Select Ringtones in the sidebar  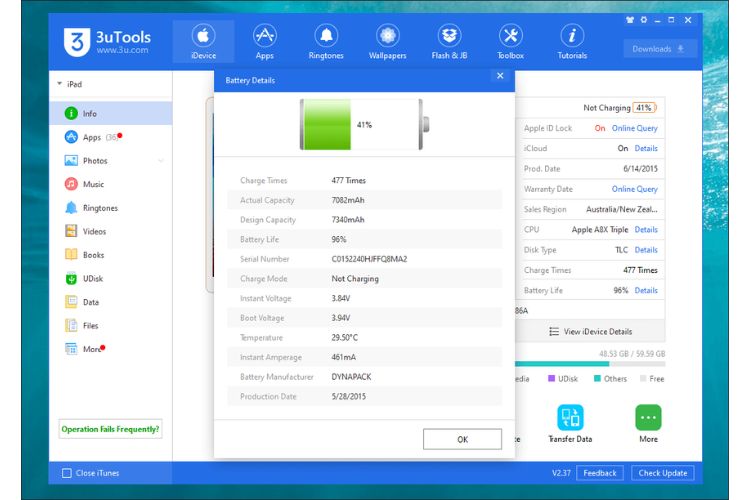click(111, 208)
